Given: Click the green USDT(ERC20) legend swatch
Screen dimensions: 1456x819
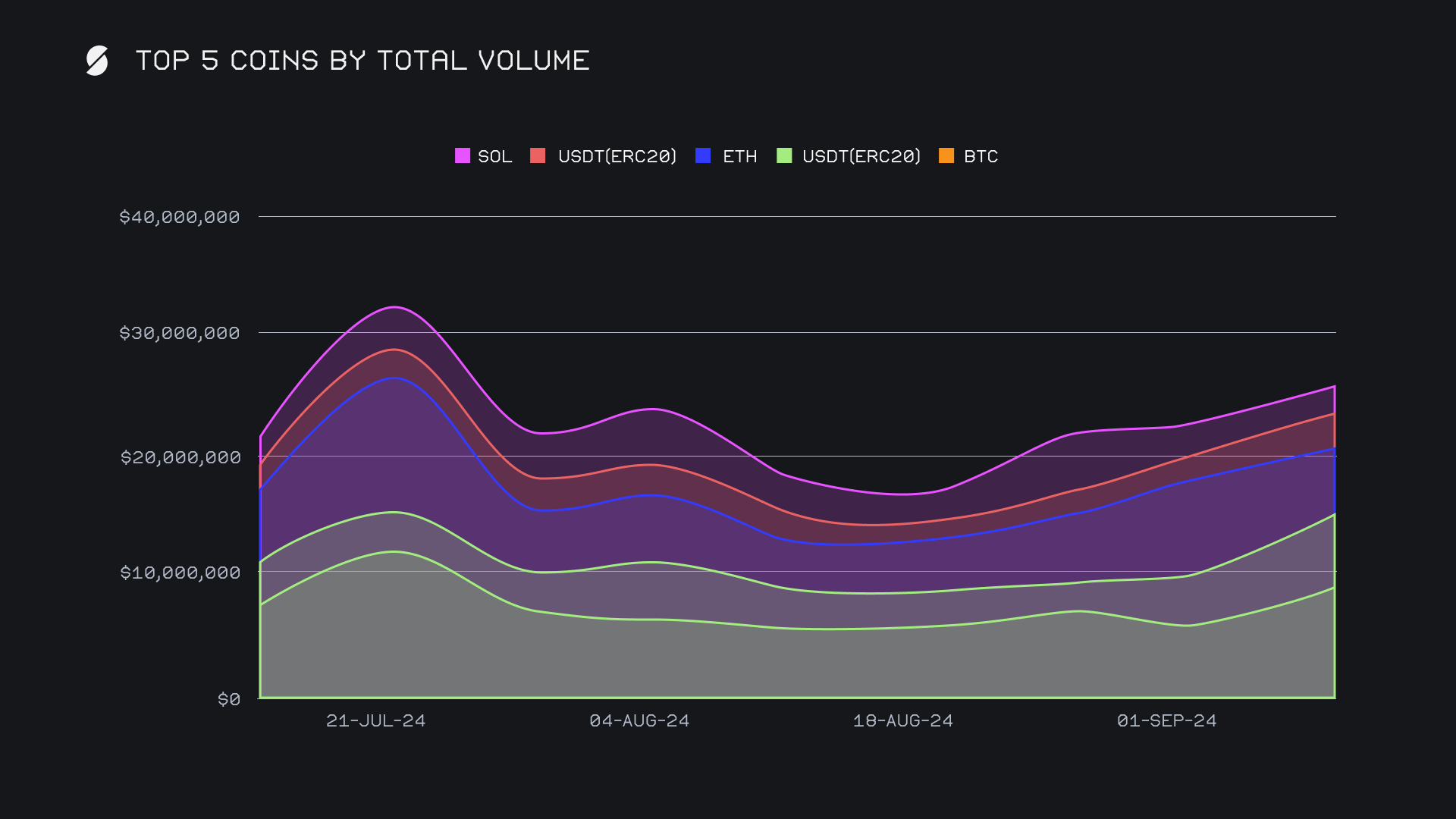Looking at the screenshot, I should [x=784, y=156].
